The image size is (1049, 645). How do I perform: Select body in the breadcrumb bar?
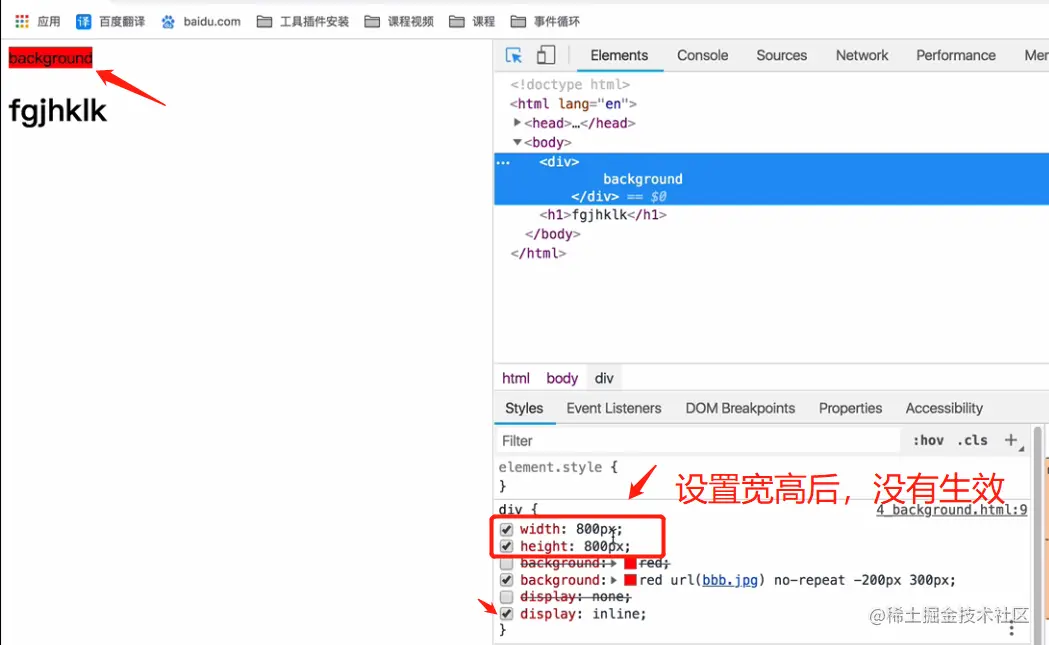tap(562, 378)
